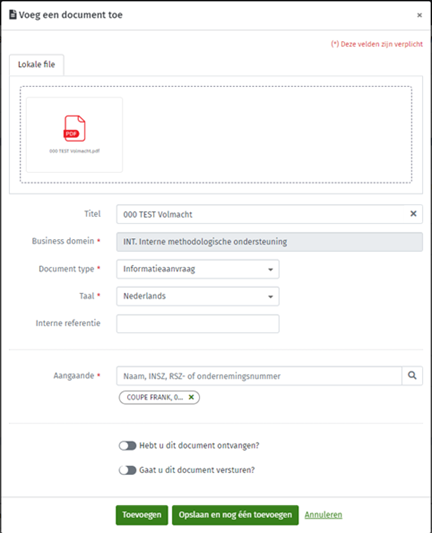Expand the Taal dropdown showing Nederlands
This screenshot has height=533, width=432.
click(198, 296)
